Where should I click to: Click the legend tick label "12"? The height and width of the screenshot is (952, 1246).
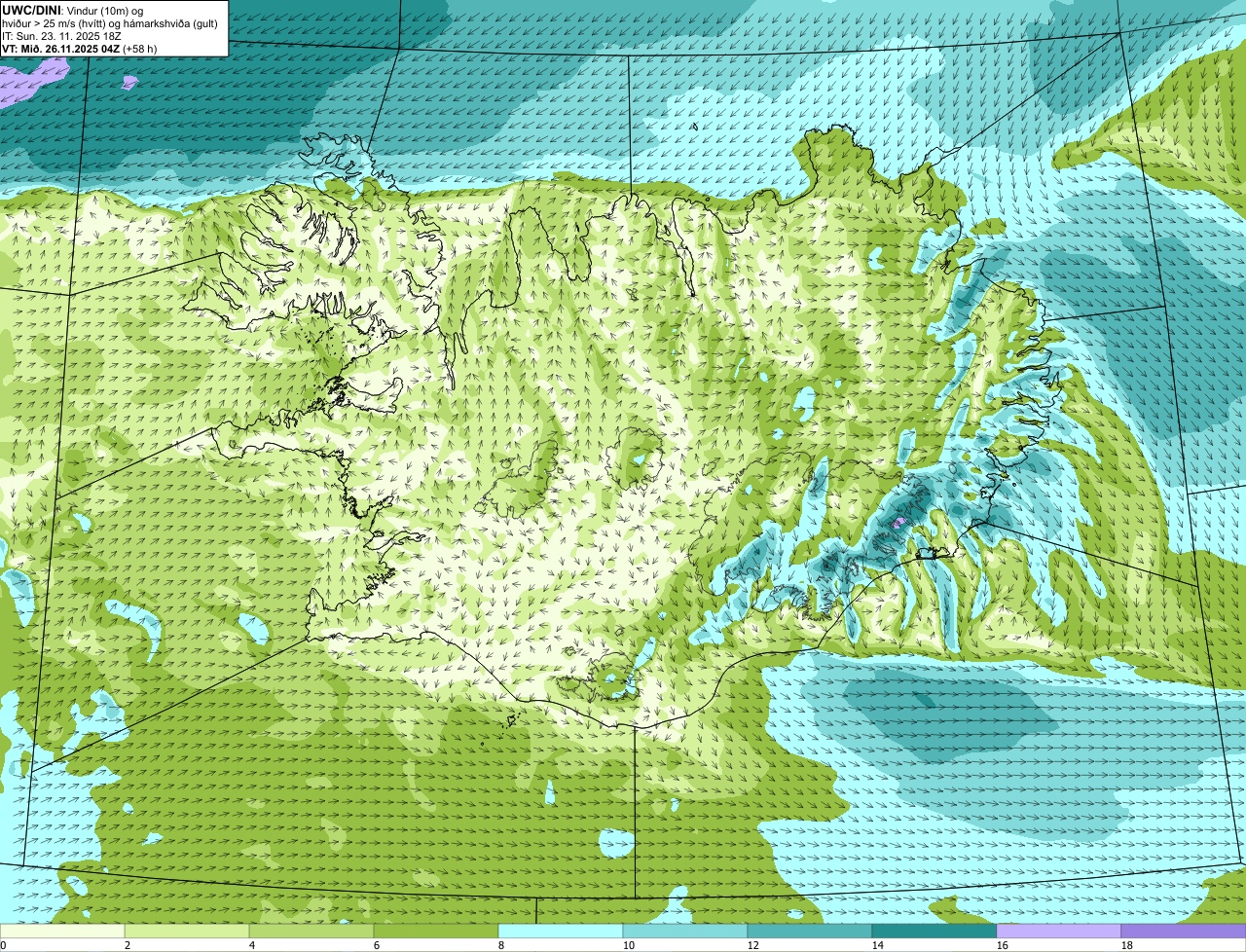753,945
